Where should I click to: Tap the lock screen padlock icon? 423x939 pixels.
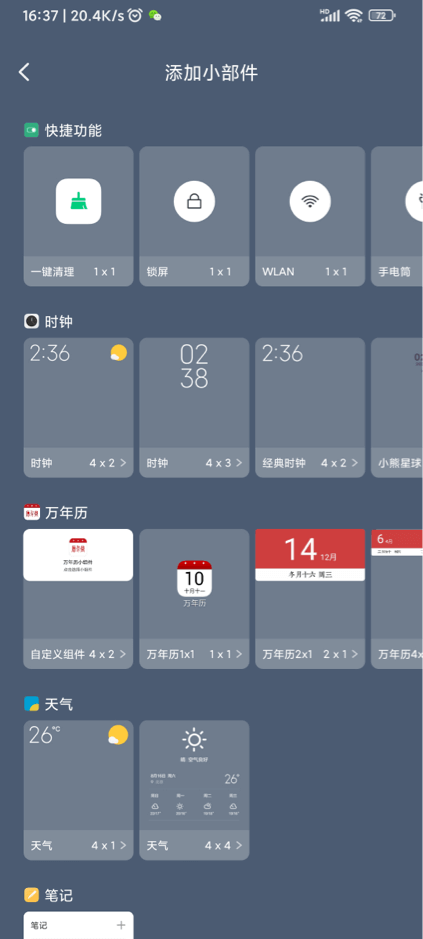pyautogui.click(x=194, y=201)
